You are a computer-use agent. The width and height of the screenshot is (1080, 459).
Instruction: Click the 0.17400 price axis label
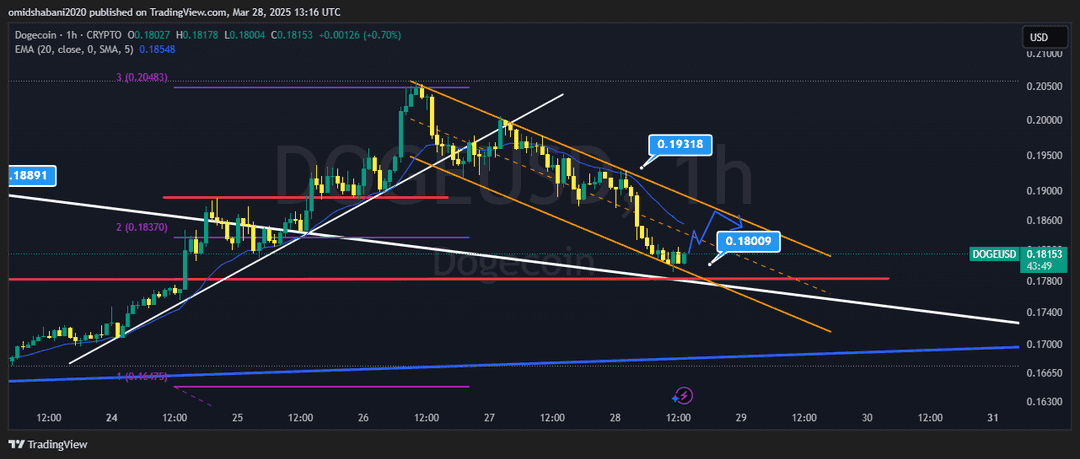click(x=1042, y=313)
